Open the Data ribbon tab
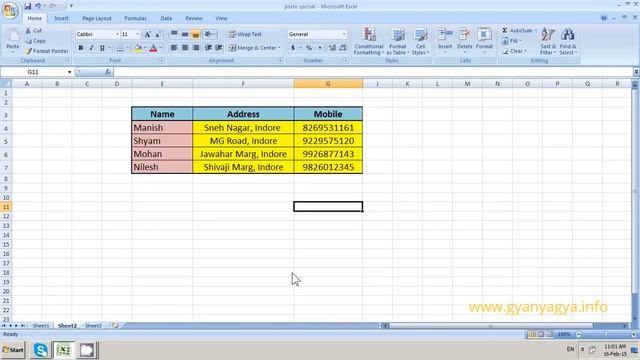This screenshot has width=640, height=360. coord(166,18)
